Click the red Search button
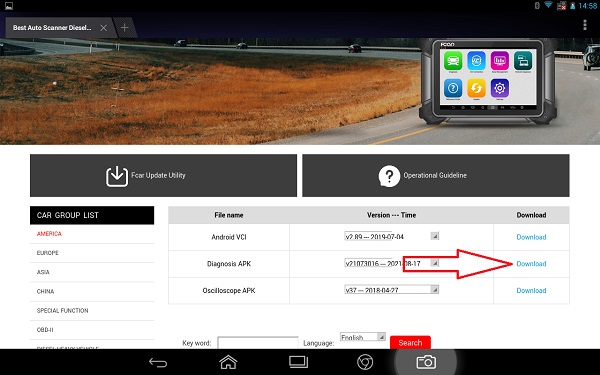This screenshot has height=375, width=600. 410,342
